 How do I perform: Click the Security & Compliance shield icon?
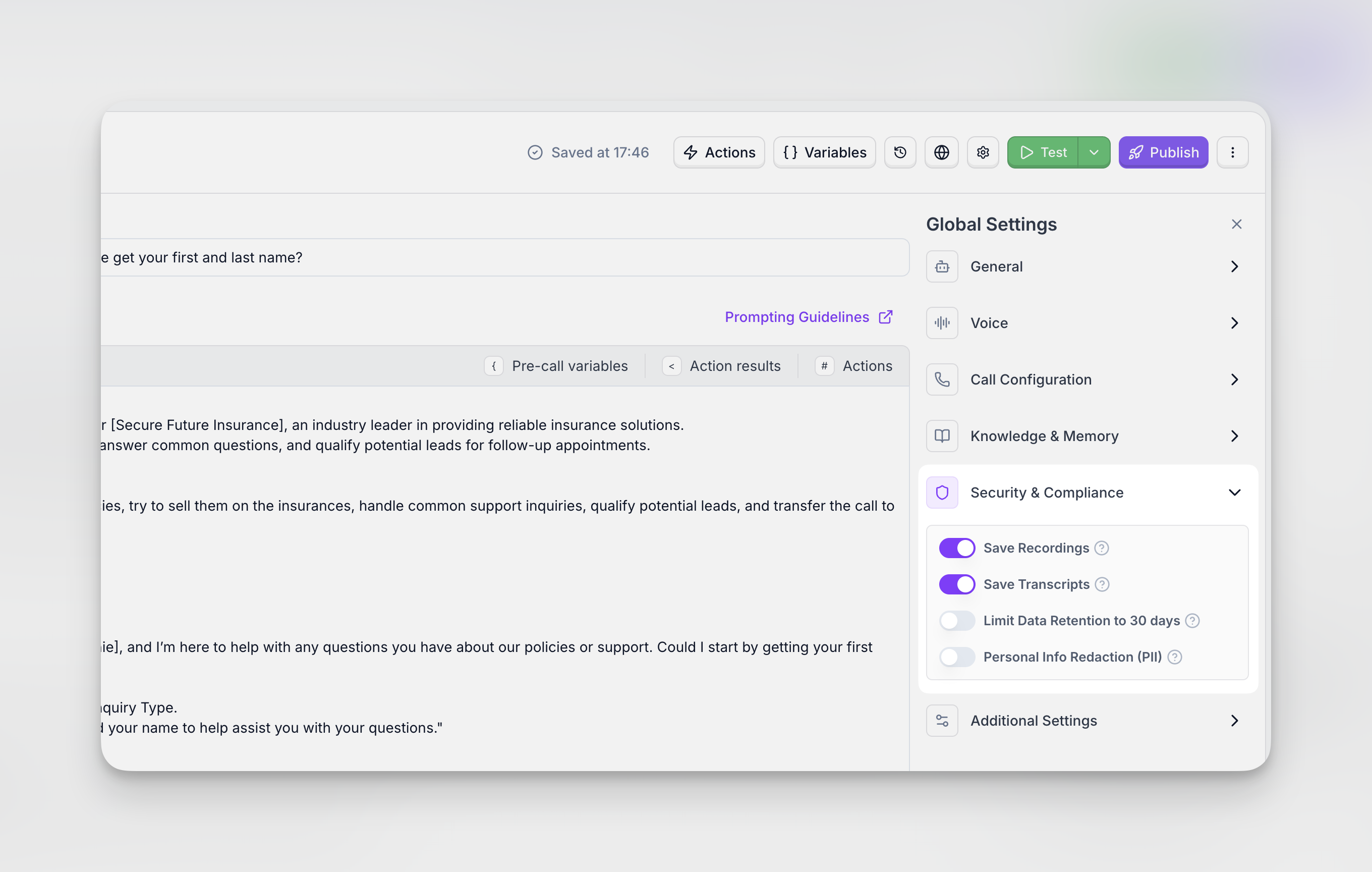click(x=942, y=493)
